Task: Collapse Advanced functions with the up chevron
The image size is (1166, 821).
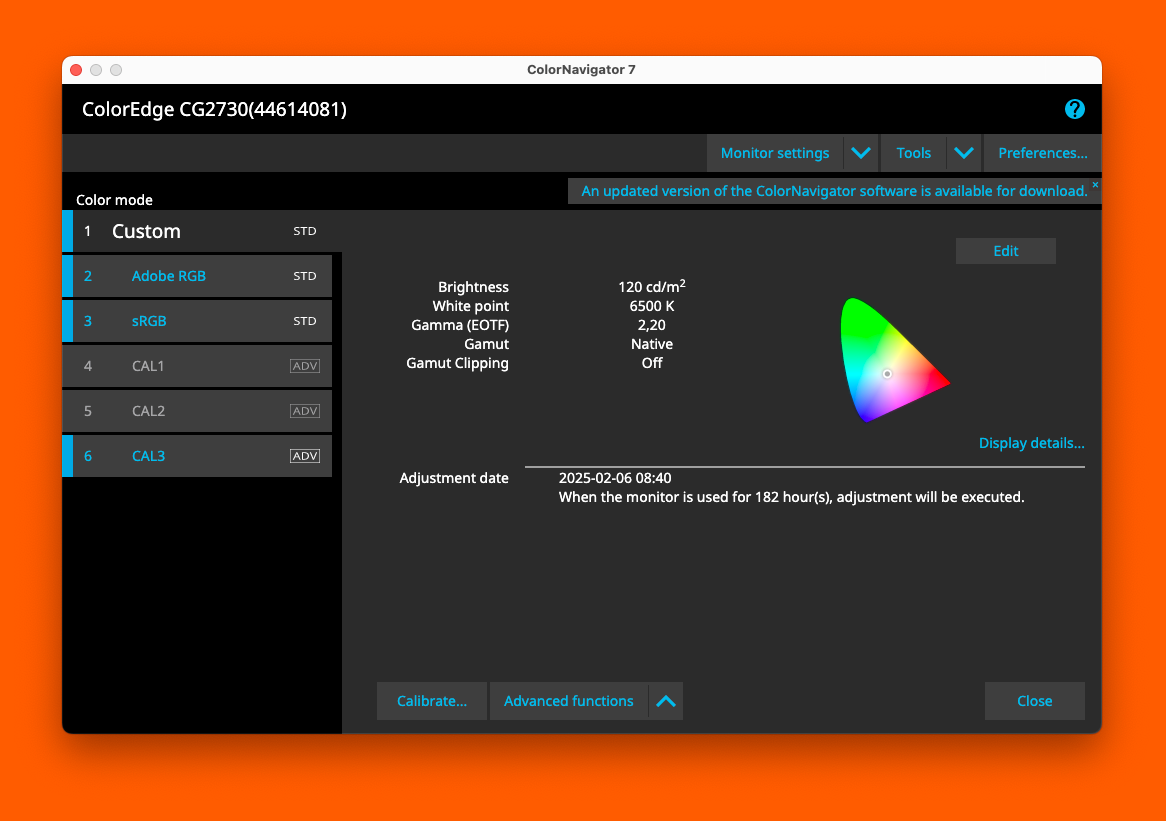Action: pos(666,701)
